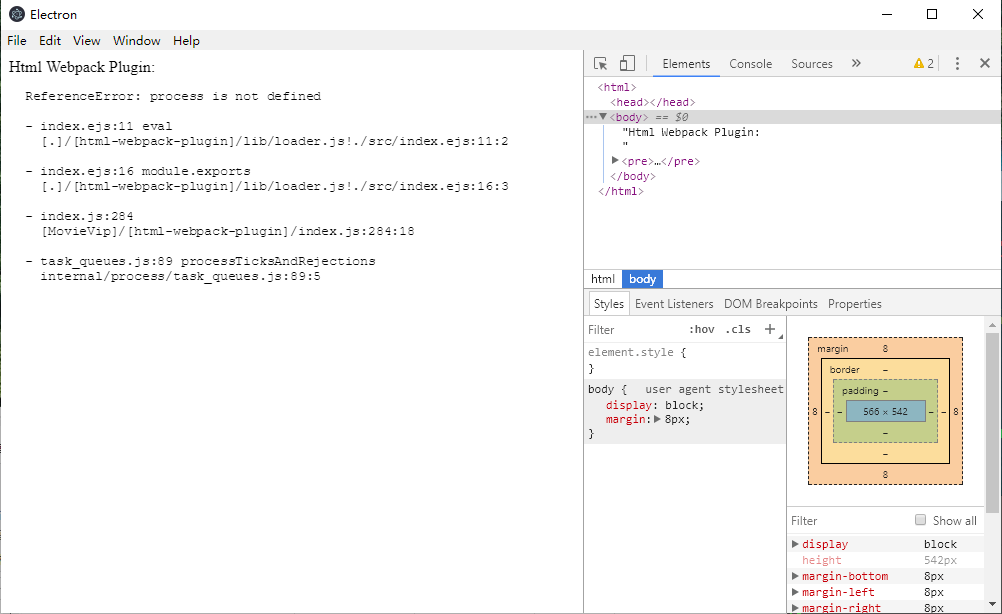The width and height of the screenshot is (1002, 614).
Task: Activate the inspect element picker icon
Action: 600,63
